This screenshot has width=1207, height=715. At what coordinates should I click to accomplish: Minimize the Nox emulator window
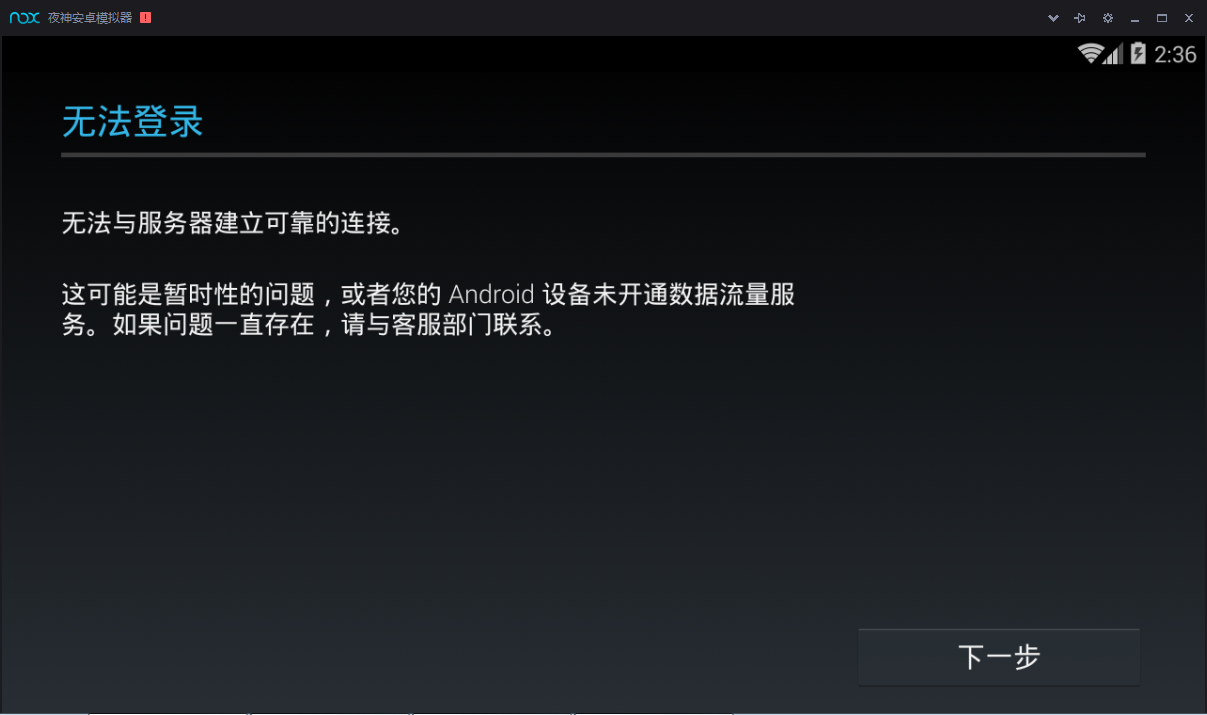click(1135, 18)
